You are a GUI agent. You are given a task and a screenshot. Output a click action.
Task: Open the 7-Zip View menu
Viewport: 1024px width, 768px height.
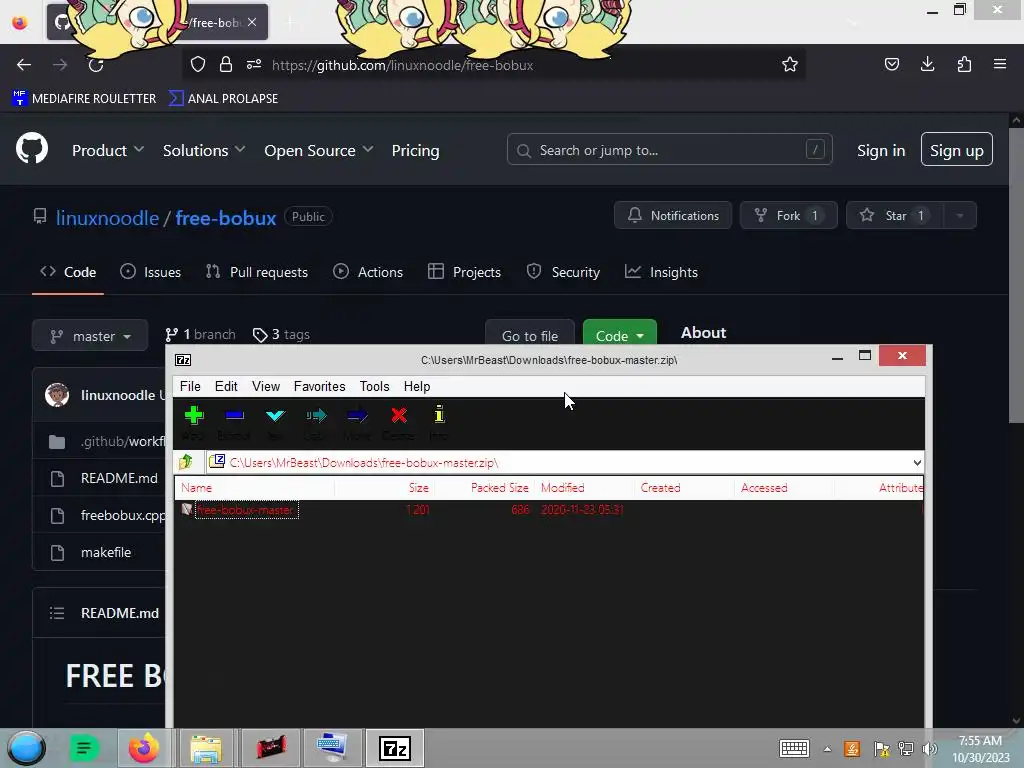point(266,387)
